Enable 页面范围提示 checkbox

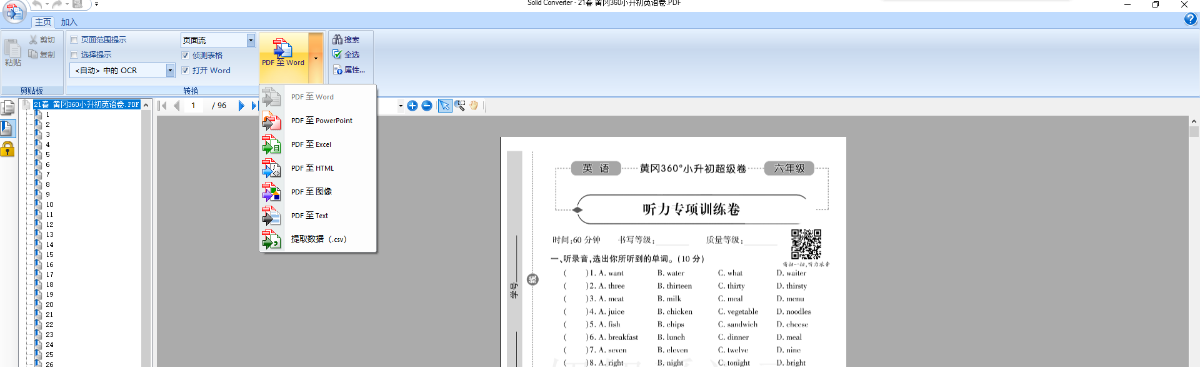[x=75, y=40]
